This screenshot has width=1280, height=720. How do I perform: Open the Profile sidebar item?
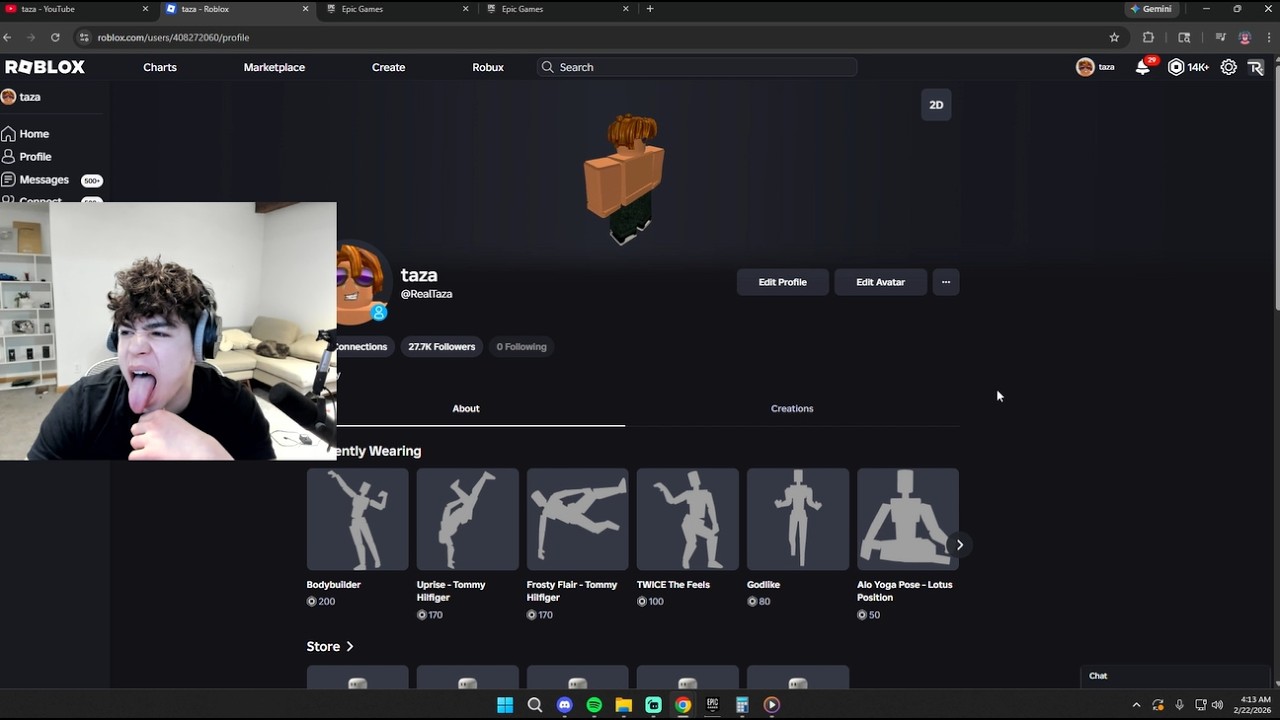pos(27,156)
